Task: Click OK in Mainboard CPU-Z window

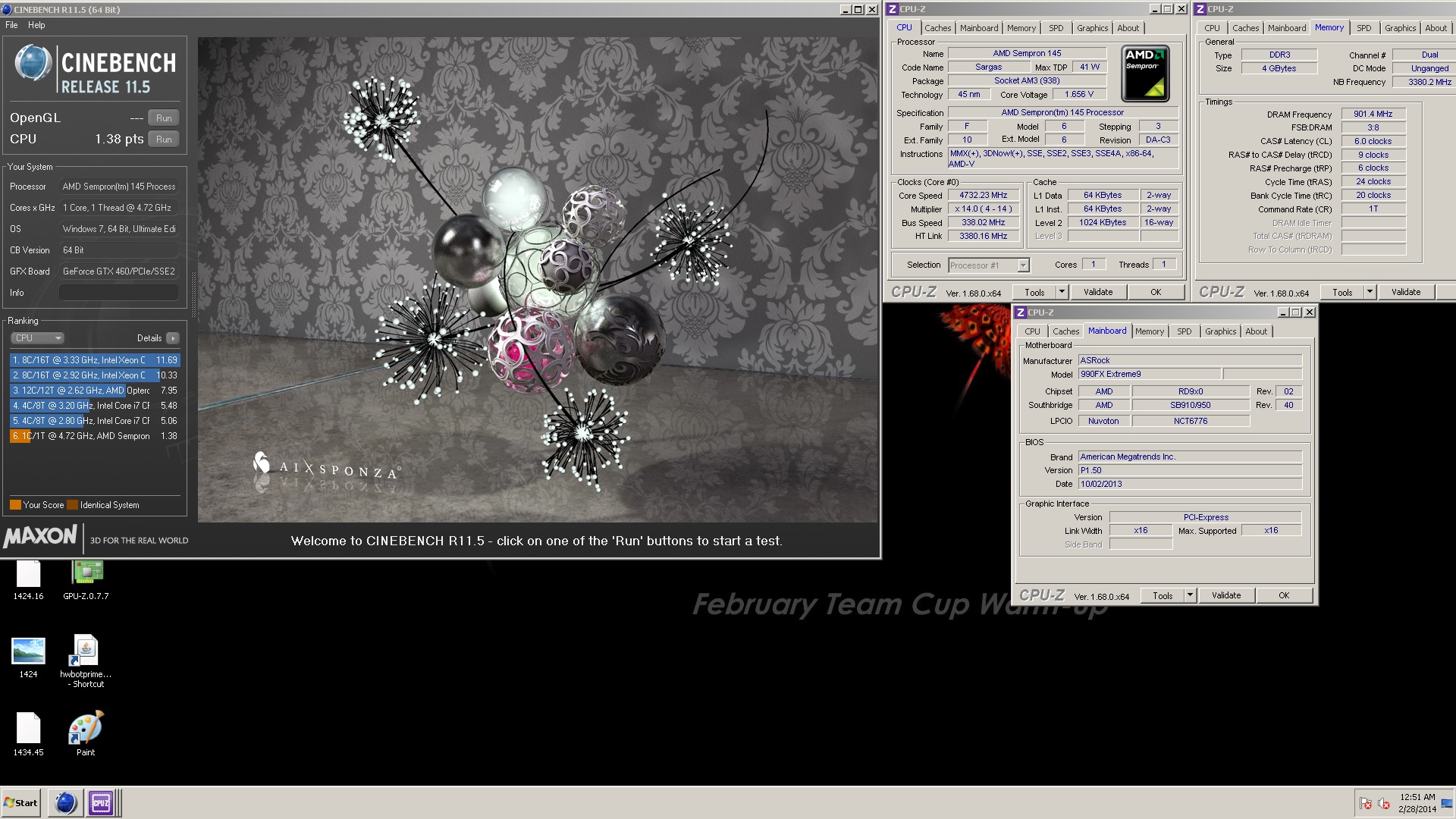Action: (1284, 595)
